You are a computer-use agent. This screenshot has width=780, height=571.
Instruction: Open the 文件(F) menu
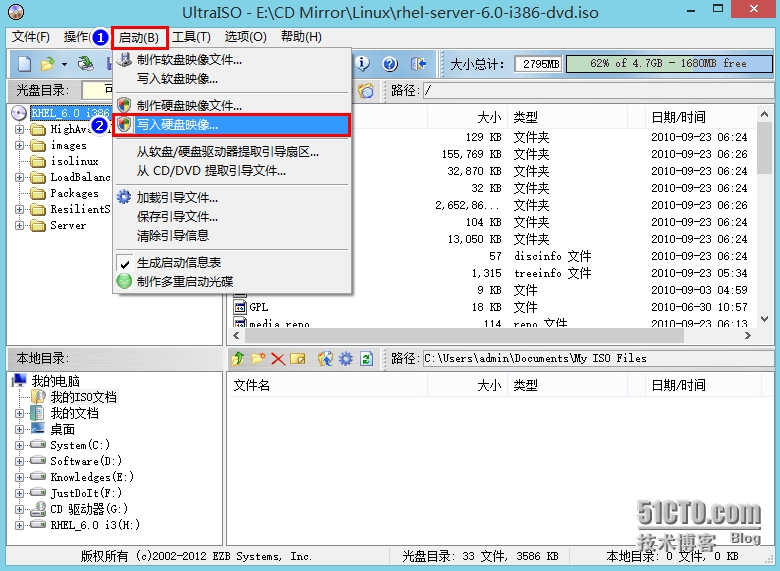click(x=31, y=37)
